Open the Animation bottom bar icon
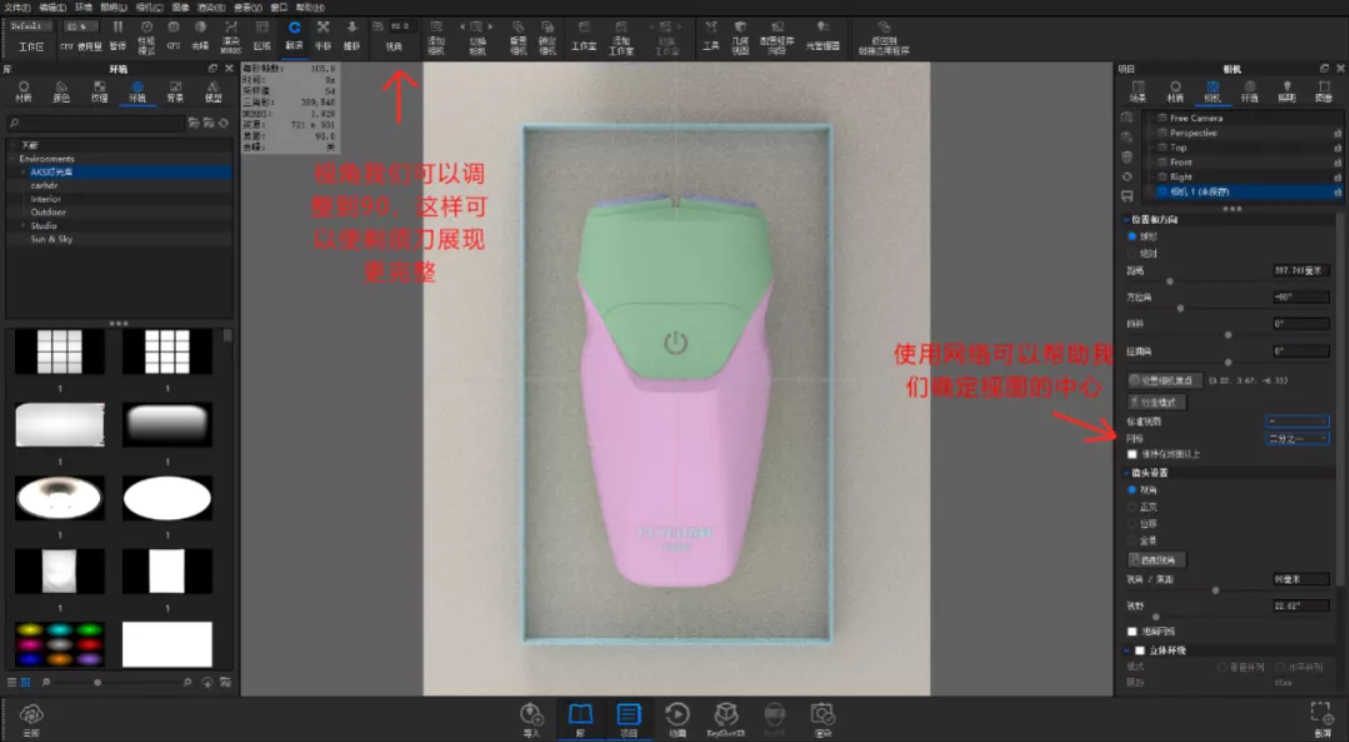1349x742 pixels. point(677,719)
